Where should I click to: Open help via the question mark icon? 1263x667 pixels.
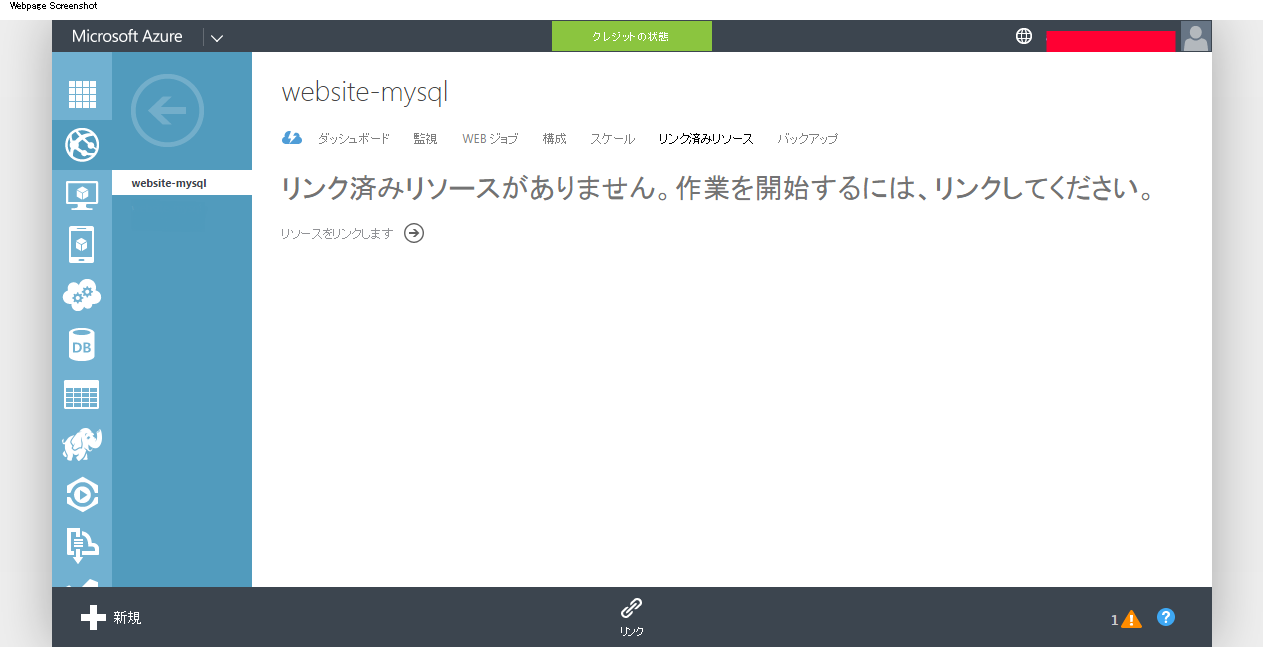point(1166,617)
